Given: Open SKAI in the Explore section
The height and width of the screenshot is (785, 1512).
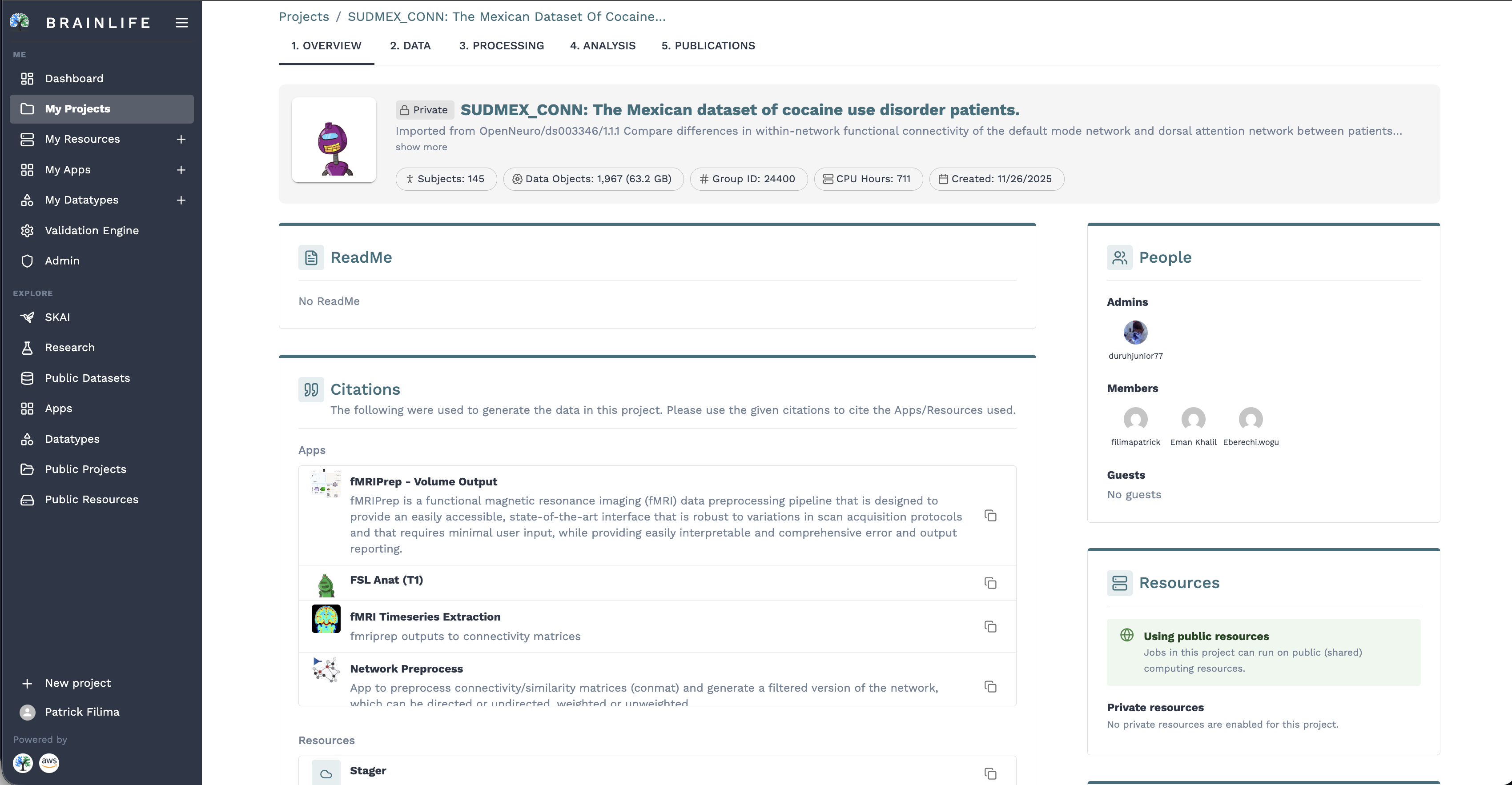Looking at the screenshot, I should pos(101,317).
